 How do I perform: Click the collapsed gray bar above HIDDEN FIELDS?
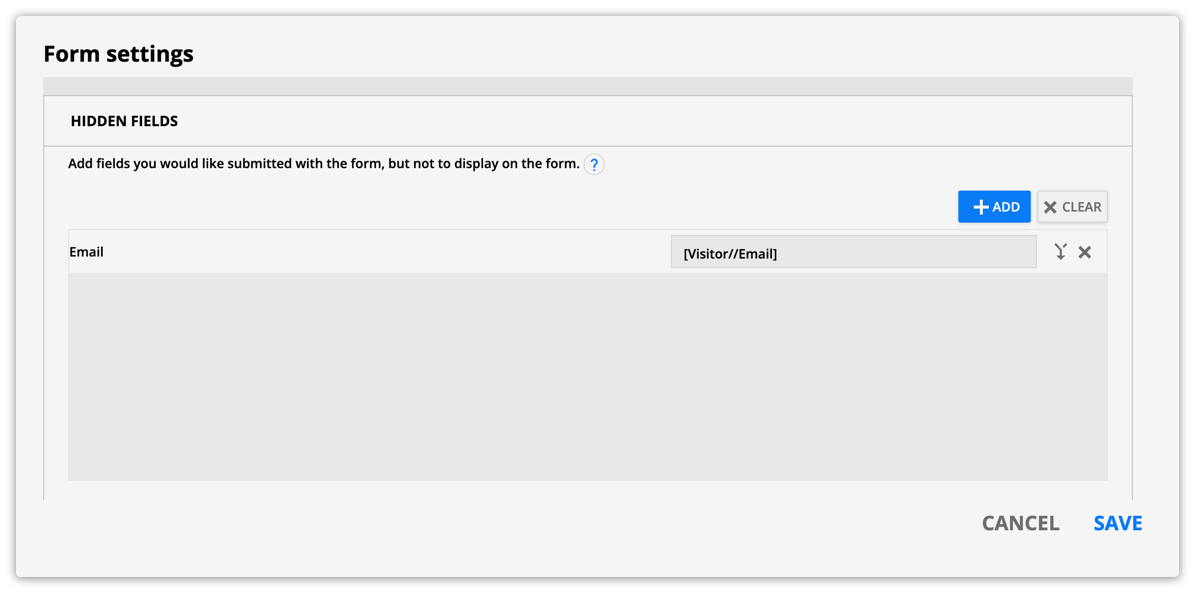pos(588,86)
